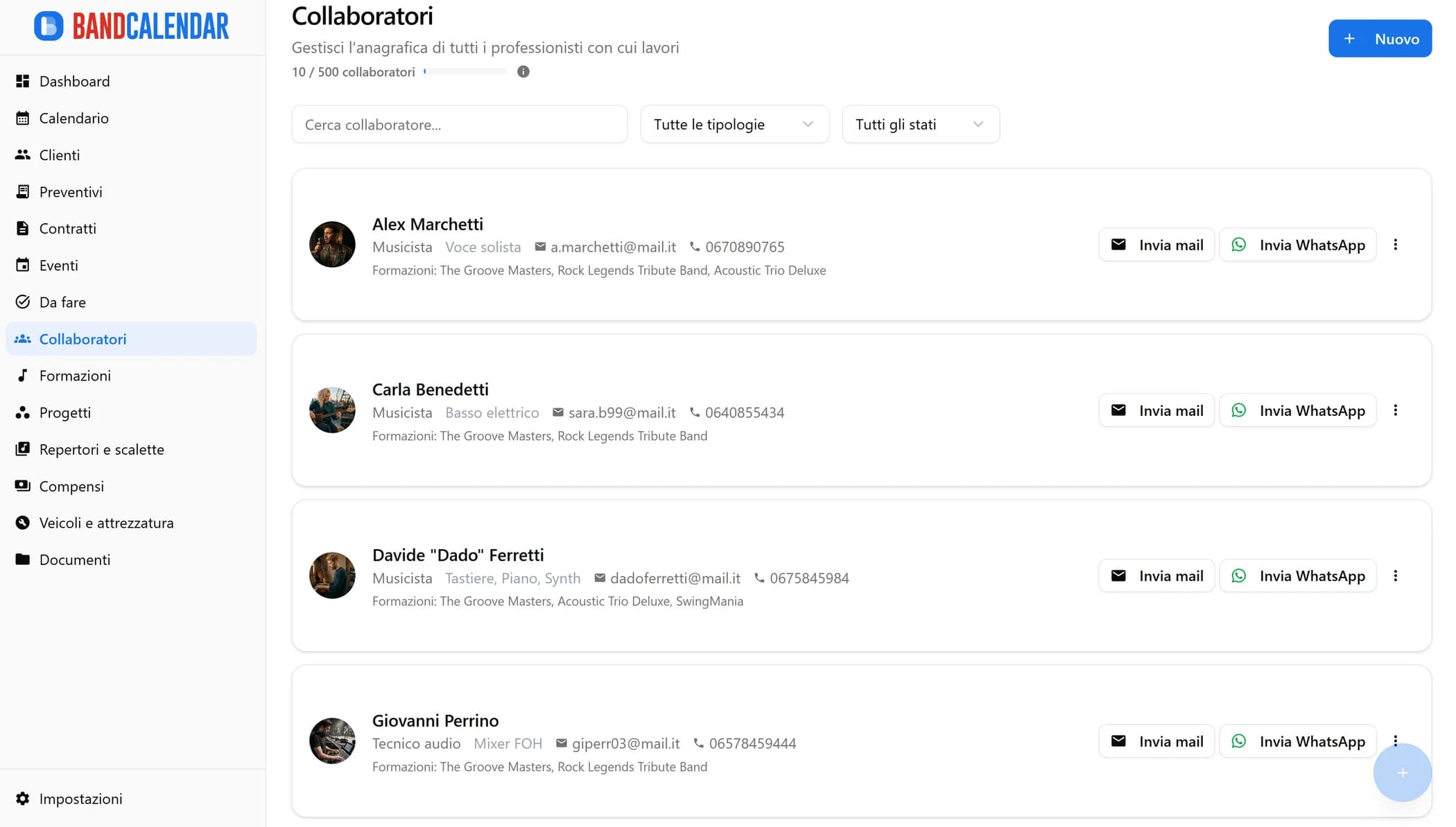Open the Tutte le tipologie dropdown
Viewport: 1456px width, 827px height.
734,124
